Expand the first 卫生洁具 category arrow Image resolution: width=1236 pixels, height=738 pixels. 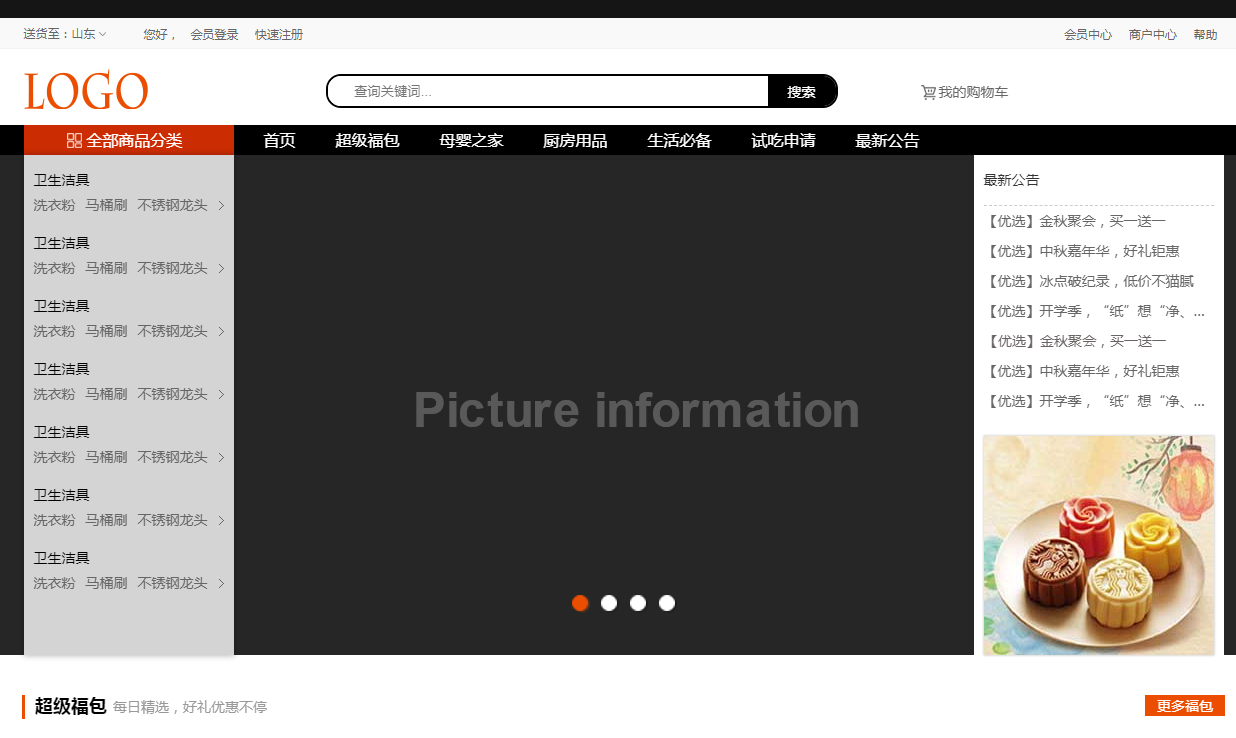[221, 206]
